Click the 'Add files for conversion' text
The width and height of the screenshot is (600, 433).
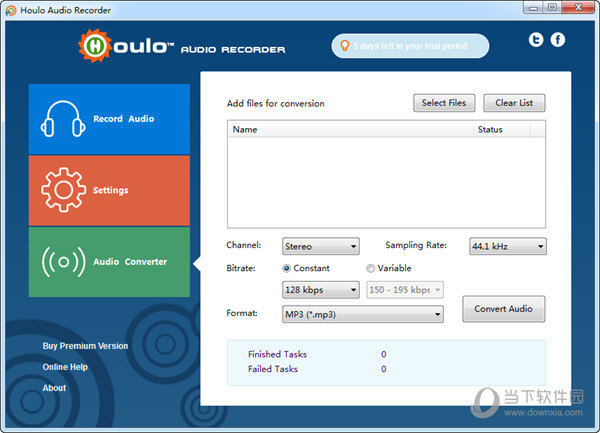[x=276, y=103]
